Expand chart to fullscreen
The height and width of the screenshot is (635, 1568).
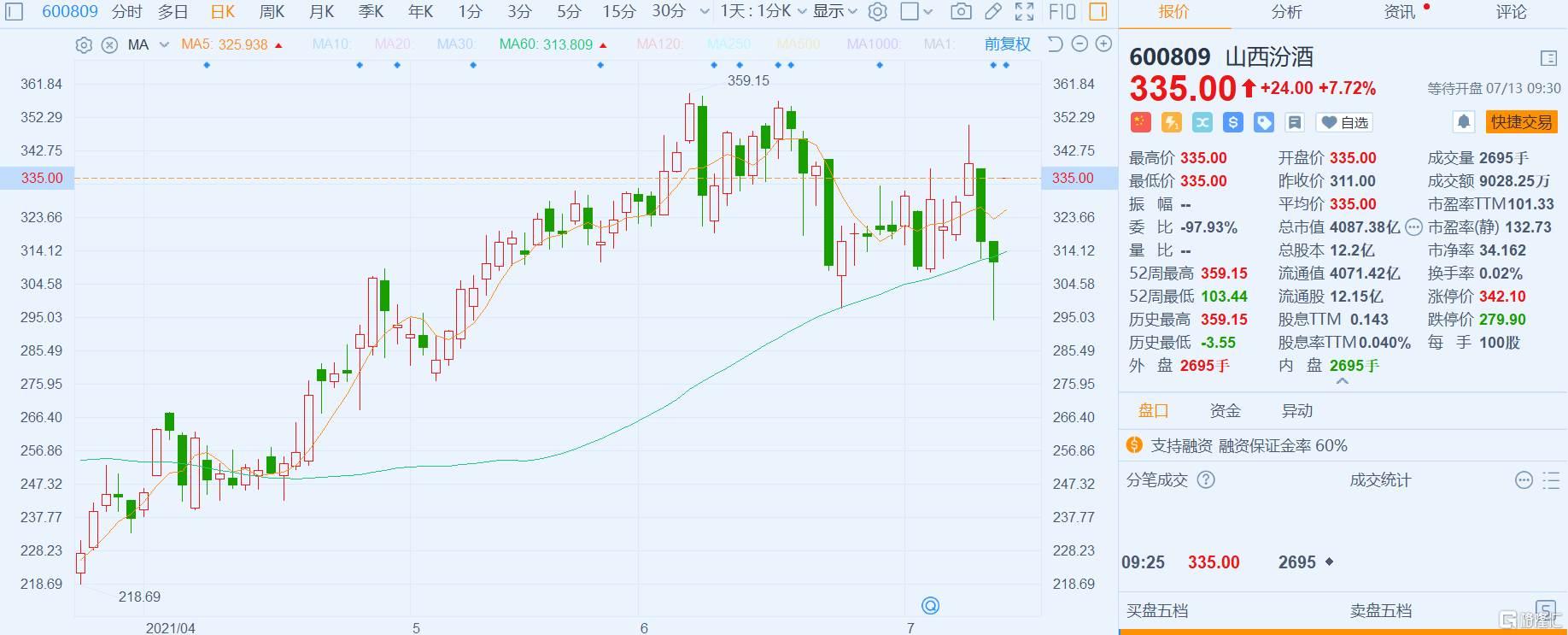coord(1024,12)
